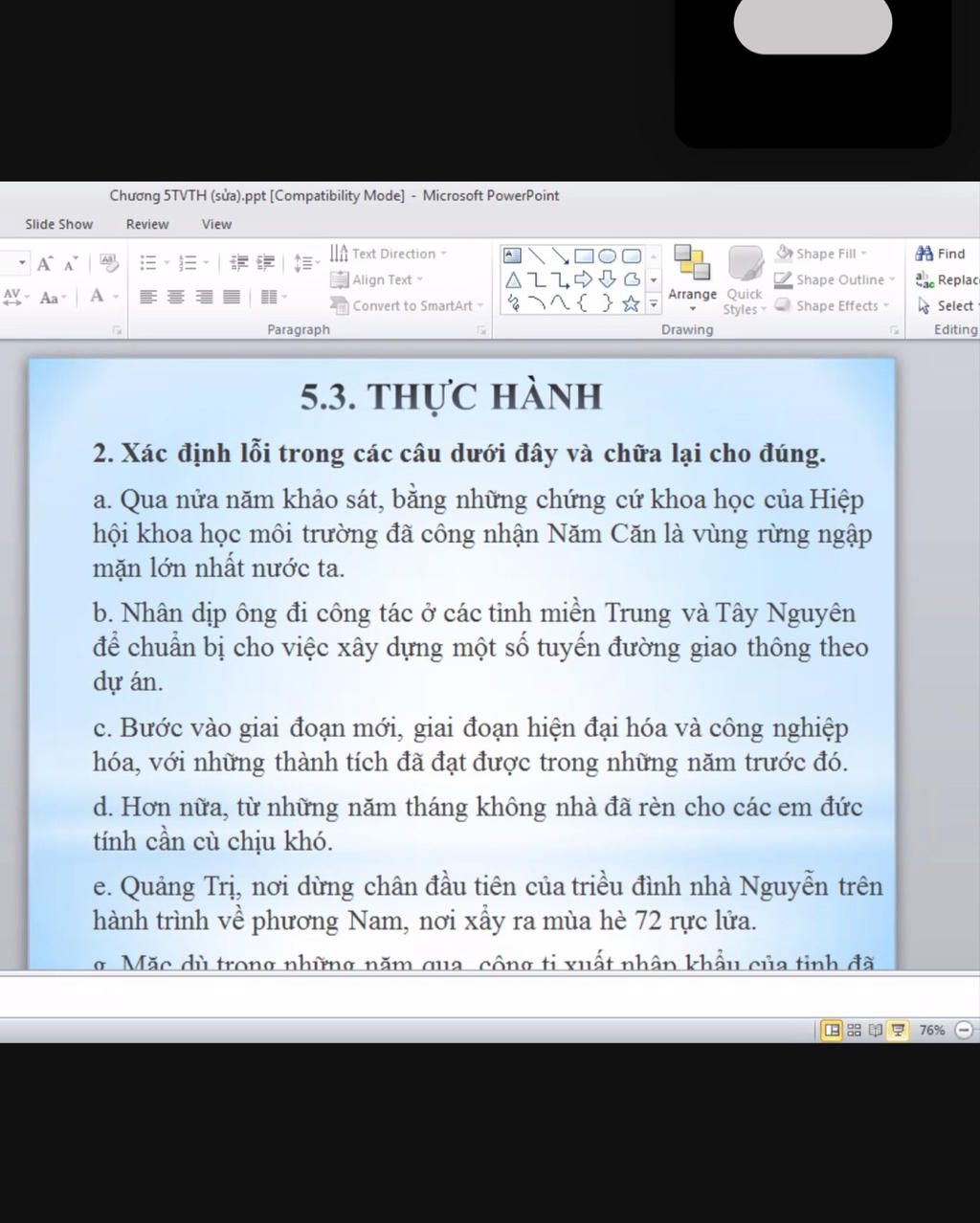
Task: Open Quick Styles gallery
Action: pos(744,279)
